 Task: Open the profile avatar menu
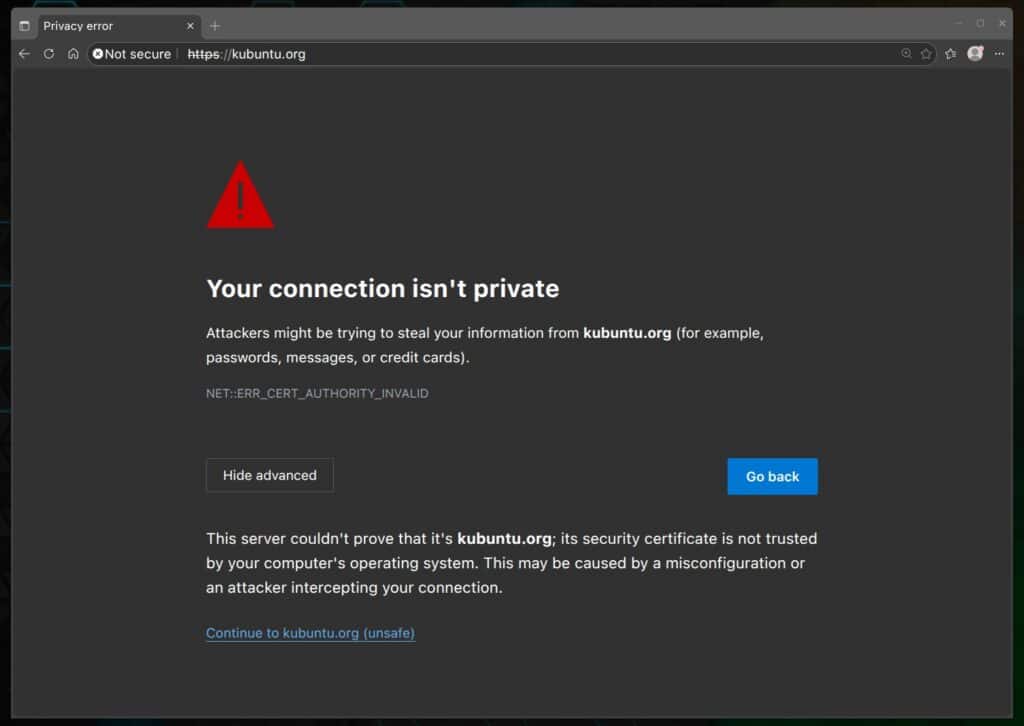[975, 54]
